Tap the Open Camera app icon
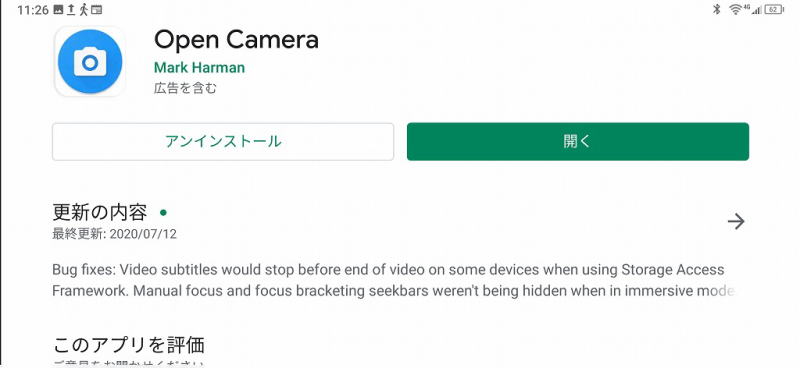 tap(90, 61)
